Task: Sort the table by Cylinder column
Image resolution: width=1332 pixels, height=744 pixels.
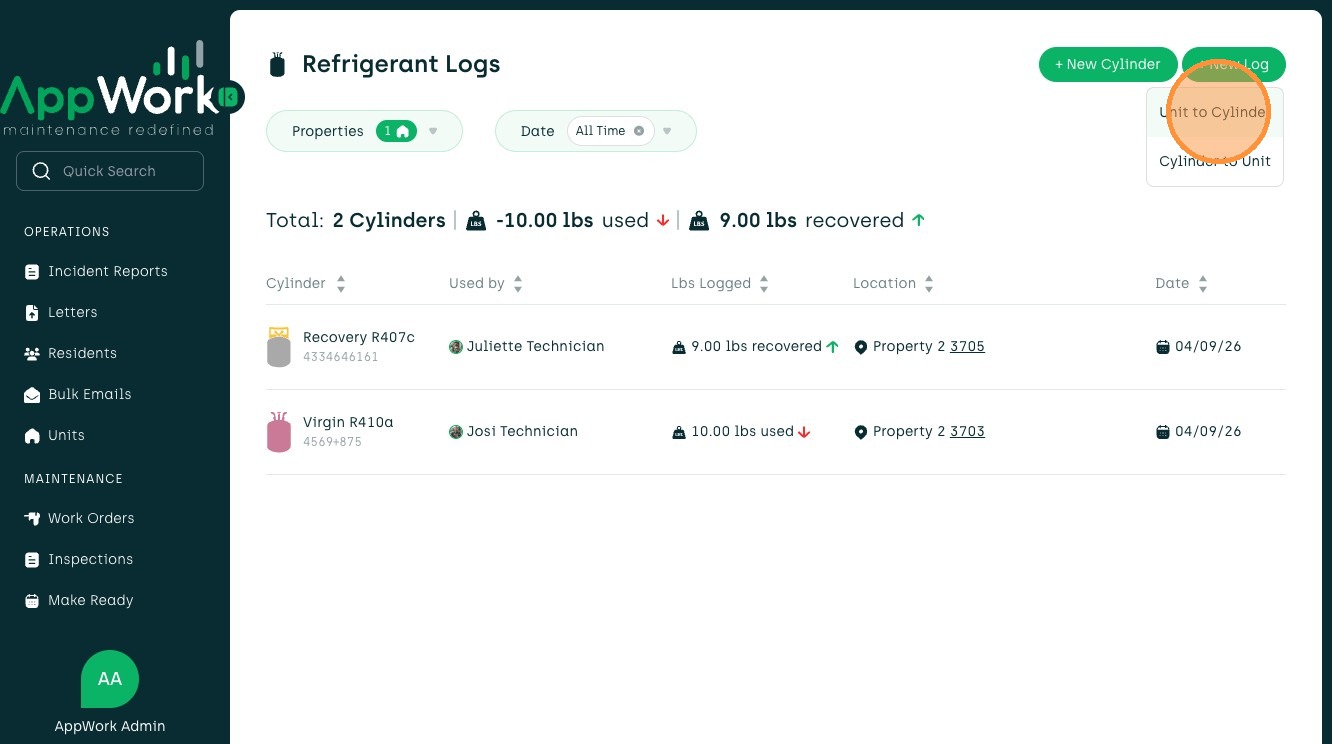Action: [340, 284]
